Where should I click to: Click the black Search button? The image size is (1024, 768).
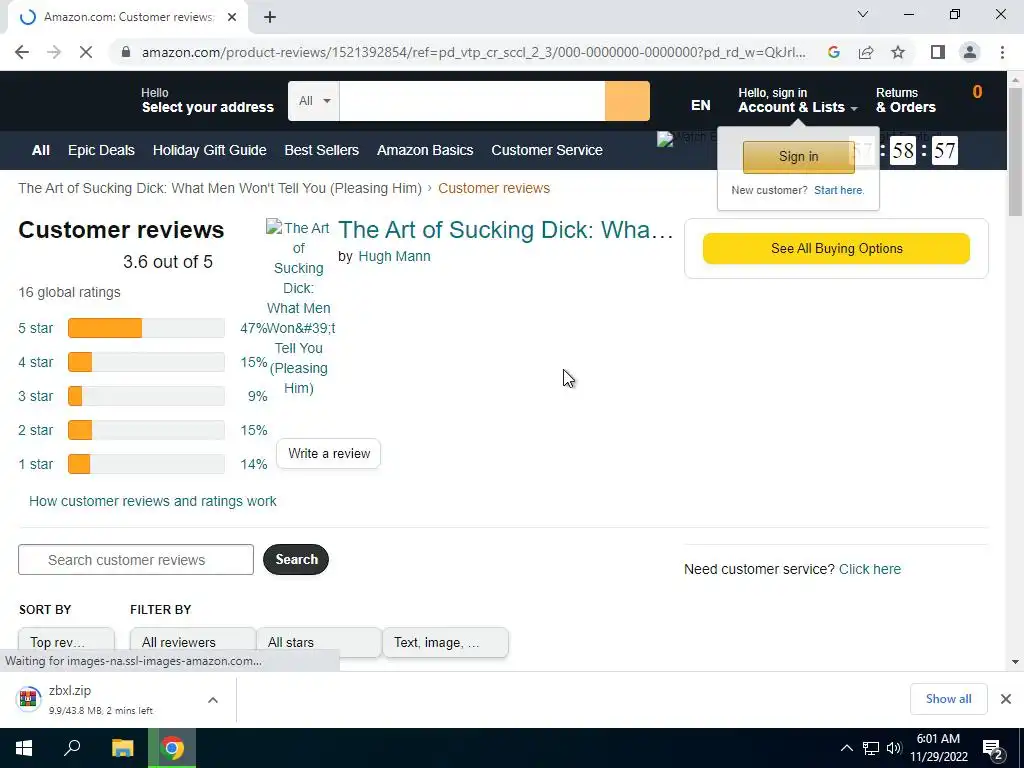(296, 559)
